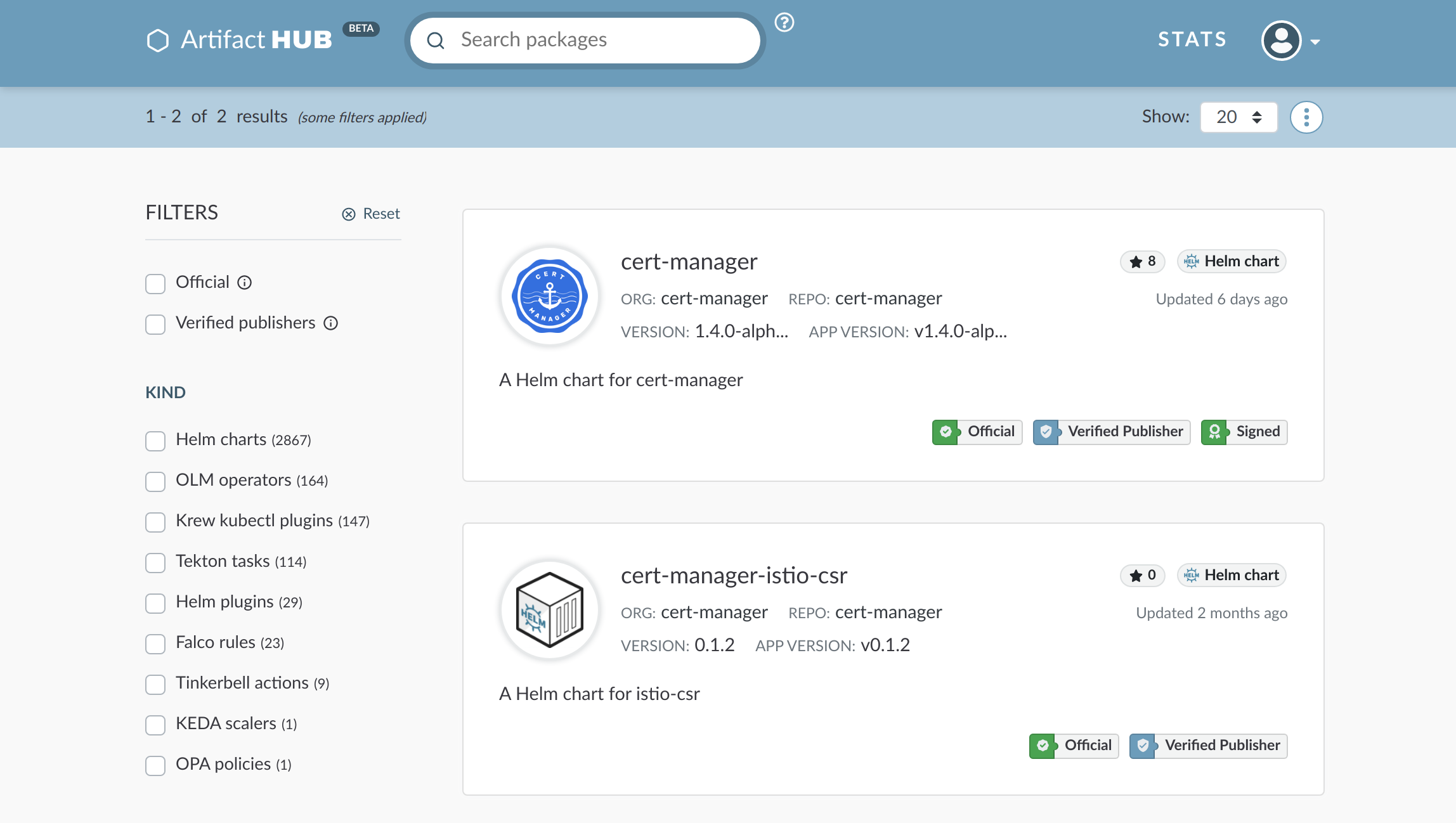Image resolution: width=1456 pixels, height=823 pixels.
Task: Open the Show results per page dropdown
Action: coord(1238,117)
